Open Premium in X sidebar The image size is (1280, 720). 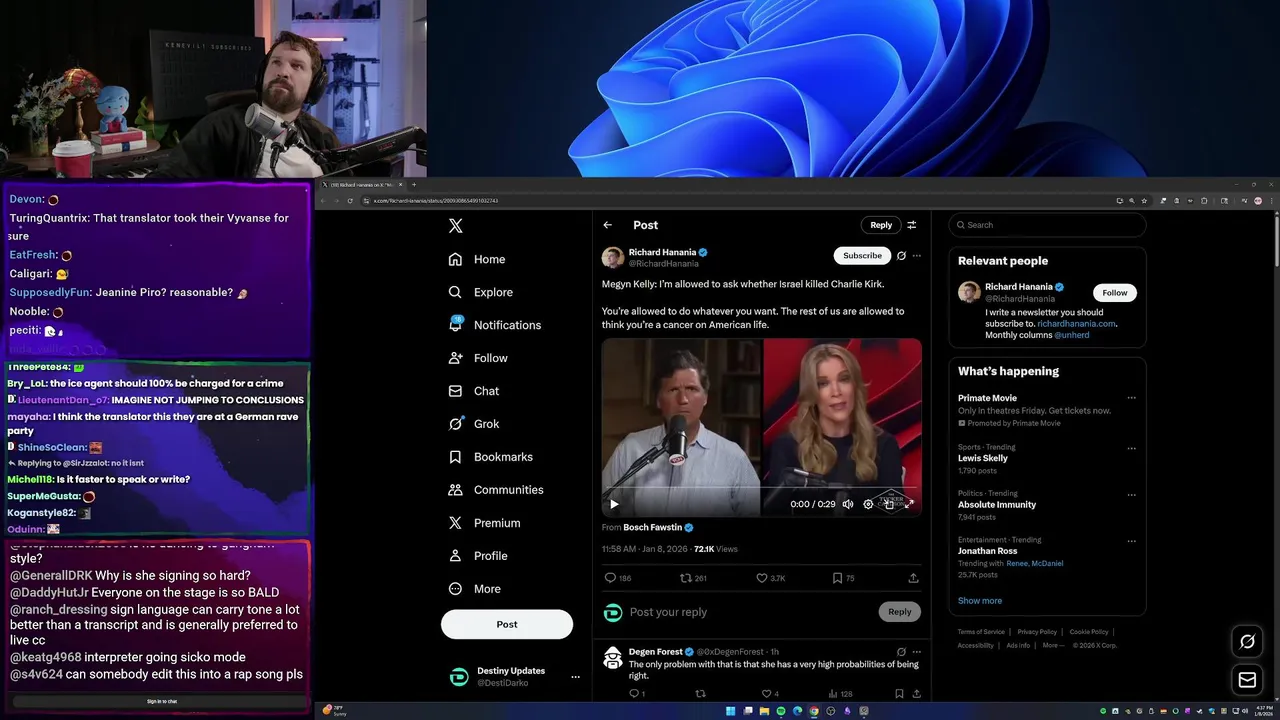tap(485, 523)
